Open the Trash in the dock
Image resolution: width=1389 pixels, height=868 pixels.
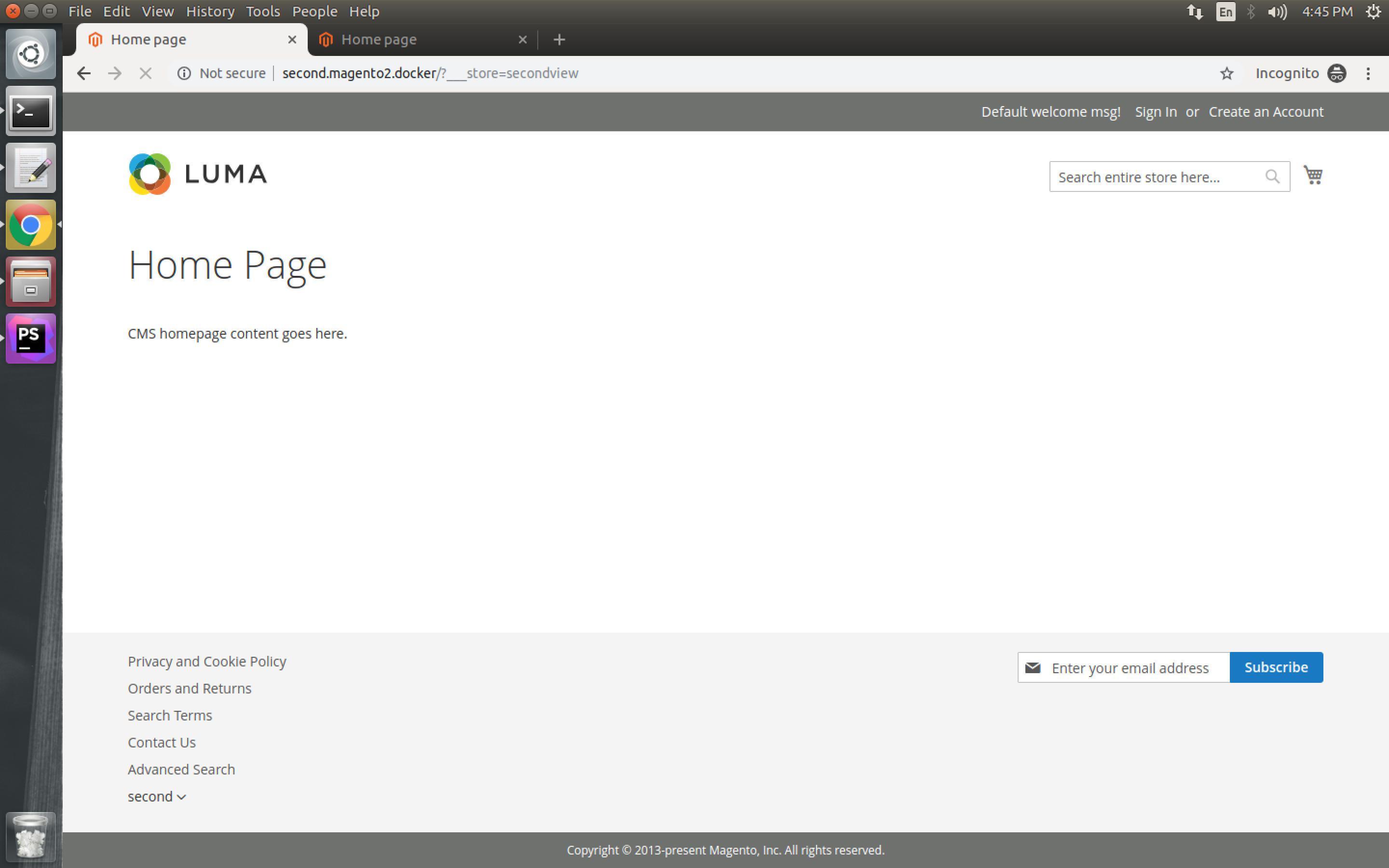pos(31,837)
